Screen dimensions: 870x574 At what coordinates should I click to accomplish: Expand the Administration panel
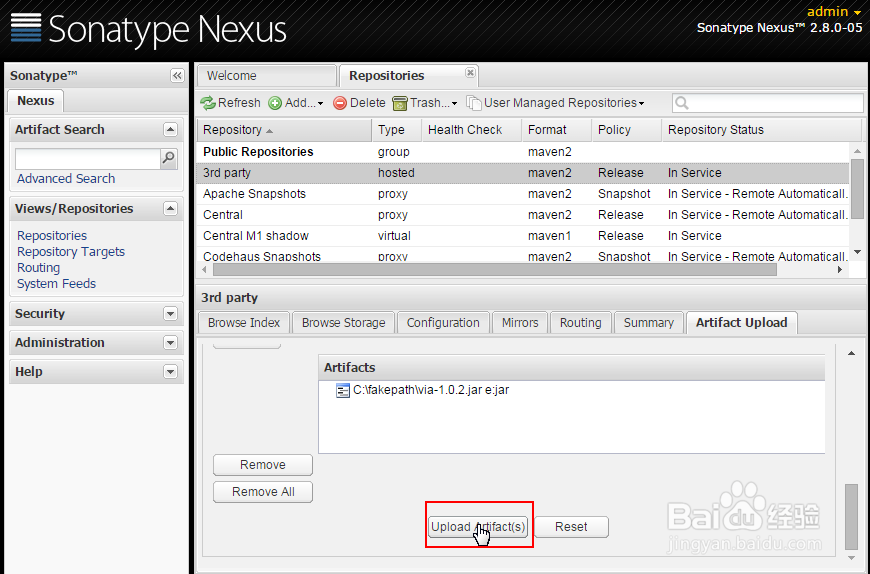click(170, 343)
